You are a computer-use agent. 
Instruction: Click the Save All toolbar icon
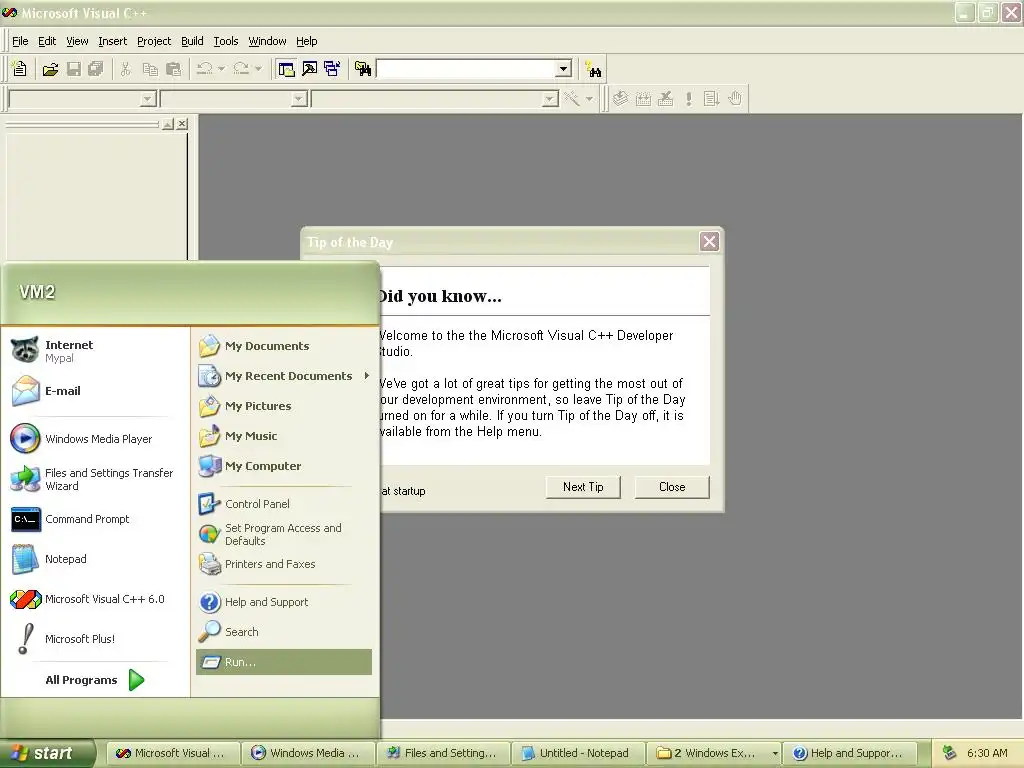tap(96, 69)
